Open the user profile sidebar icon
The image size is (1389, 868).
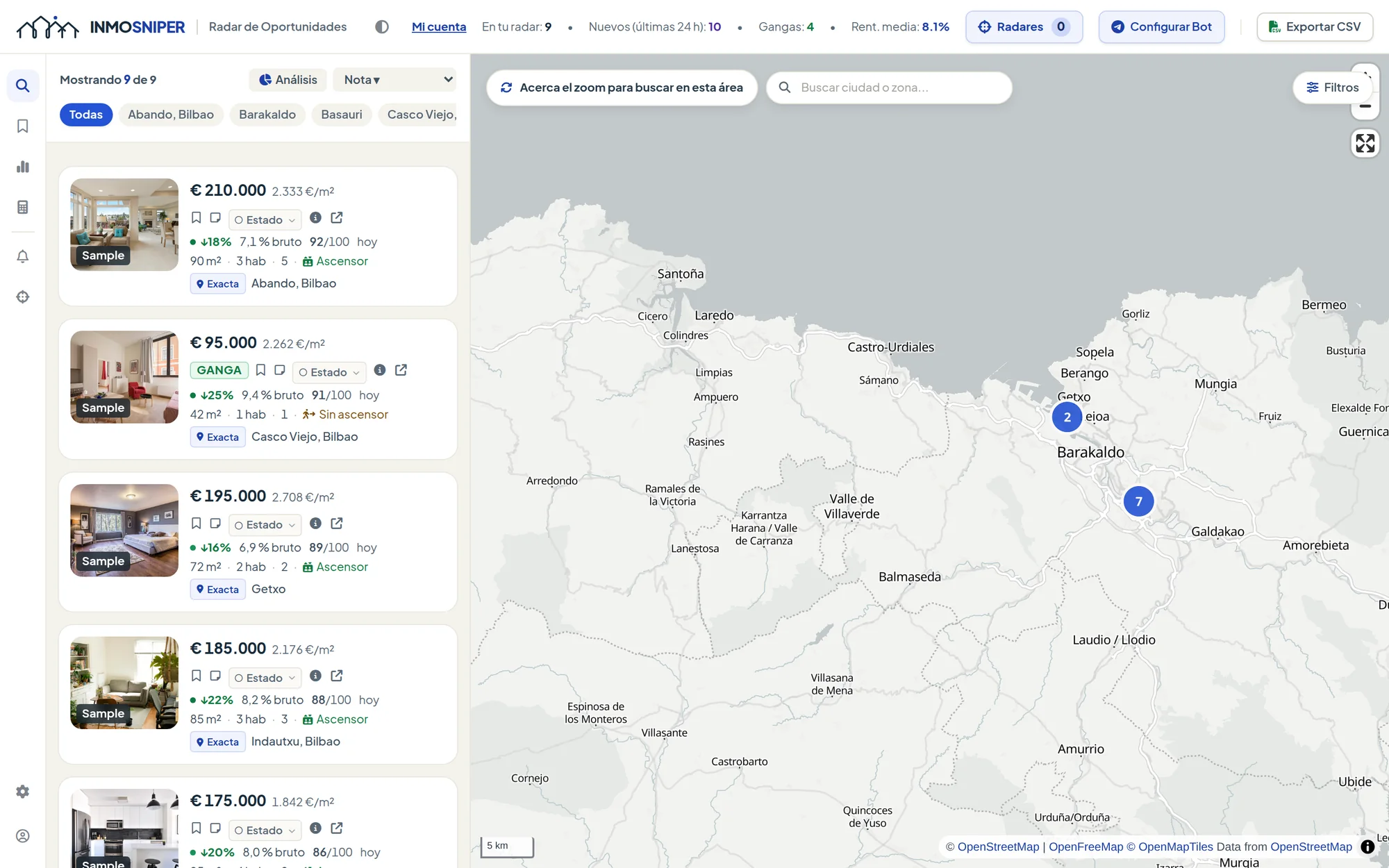23,836
